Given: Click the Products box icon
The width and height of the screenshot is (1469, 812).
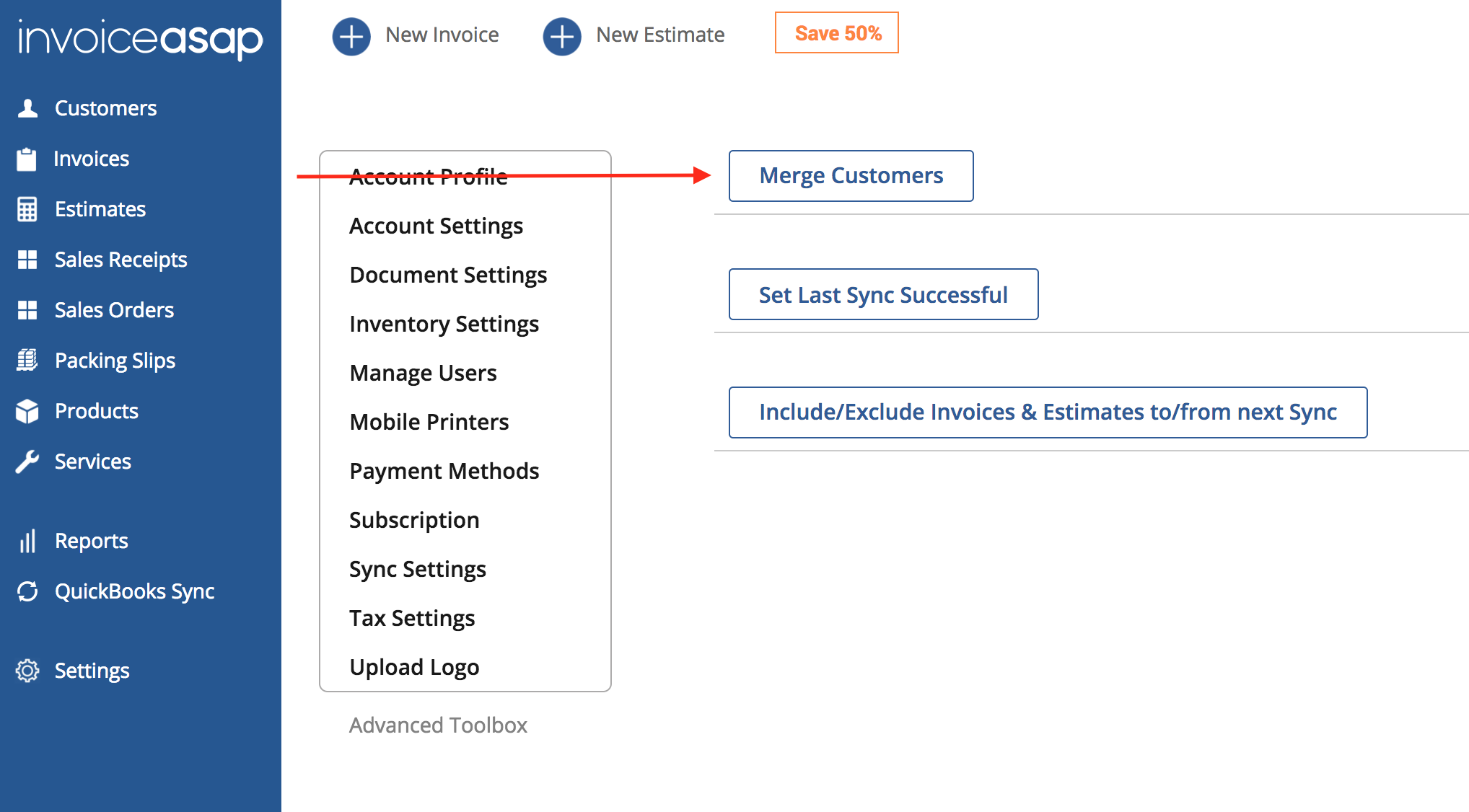Looking at the screenshot, I should coord(27,411).
